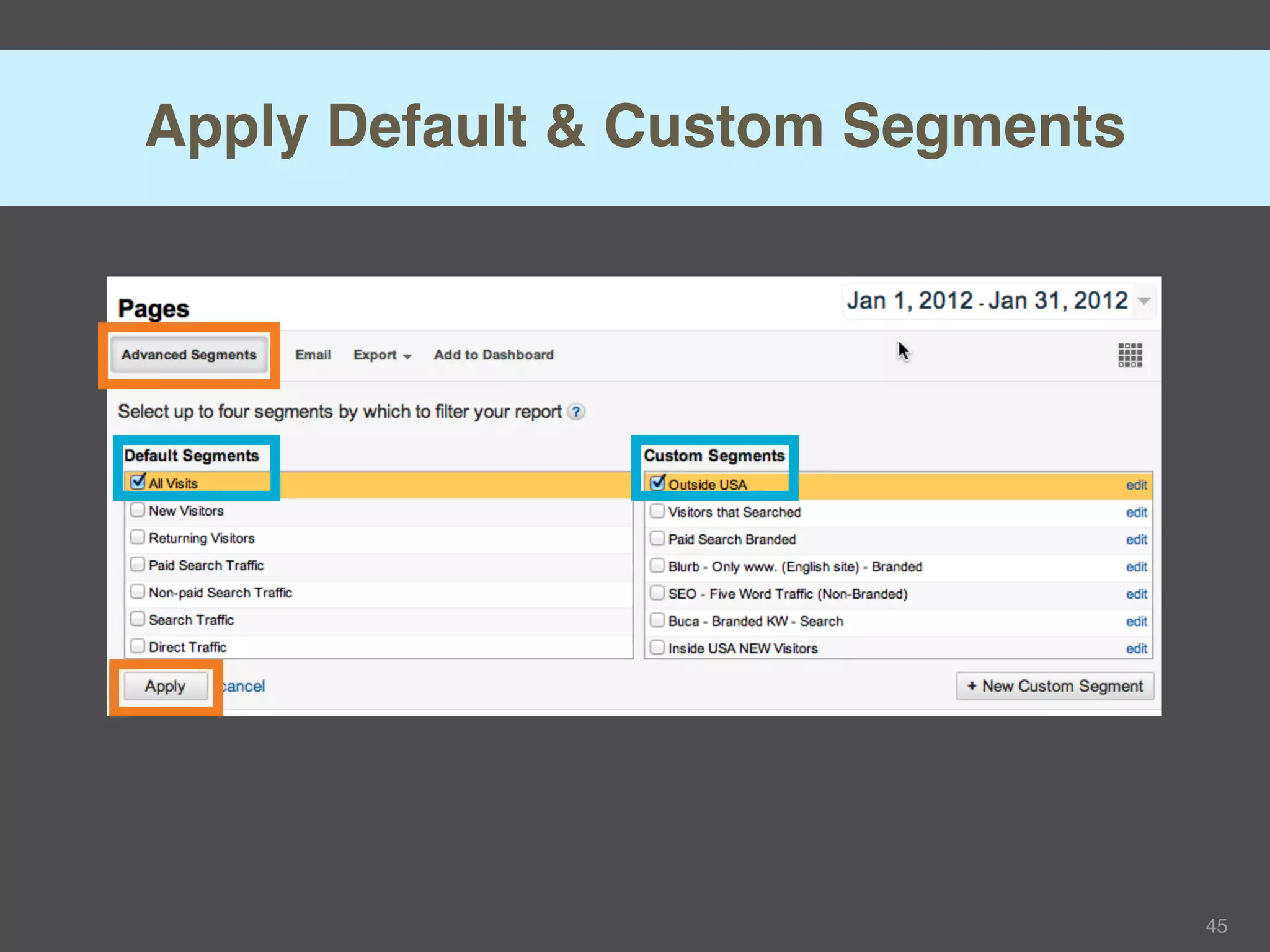Edit the SEO Five Word Traffic segment
The image size is (1270, 952).
pyautogui.click(x=1136, y=594)
